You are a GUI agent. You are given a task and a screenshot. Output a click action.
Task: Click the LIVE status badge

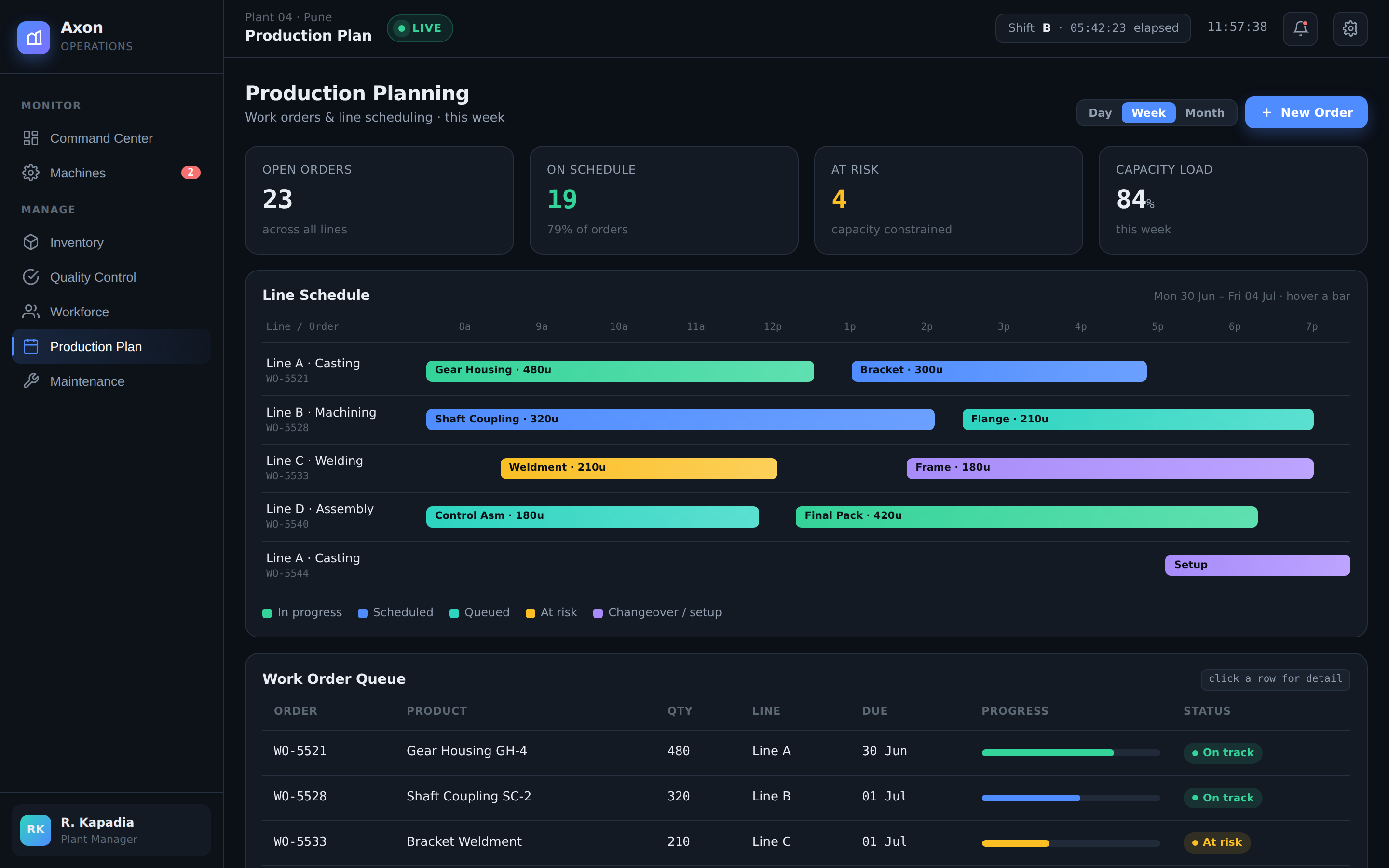[420, 28]
